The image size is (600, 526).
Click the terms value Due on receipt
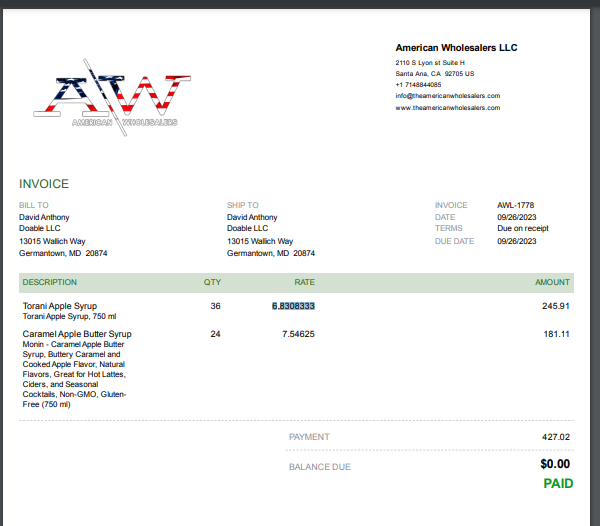pos(523,228)
